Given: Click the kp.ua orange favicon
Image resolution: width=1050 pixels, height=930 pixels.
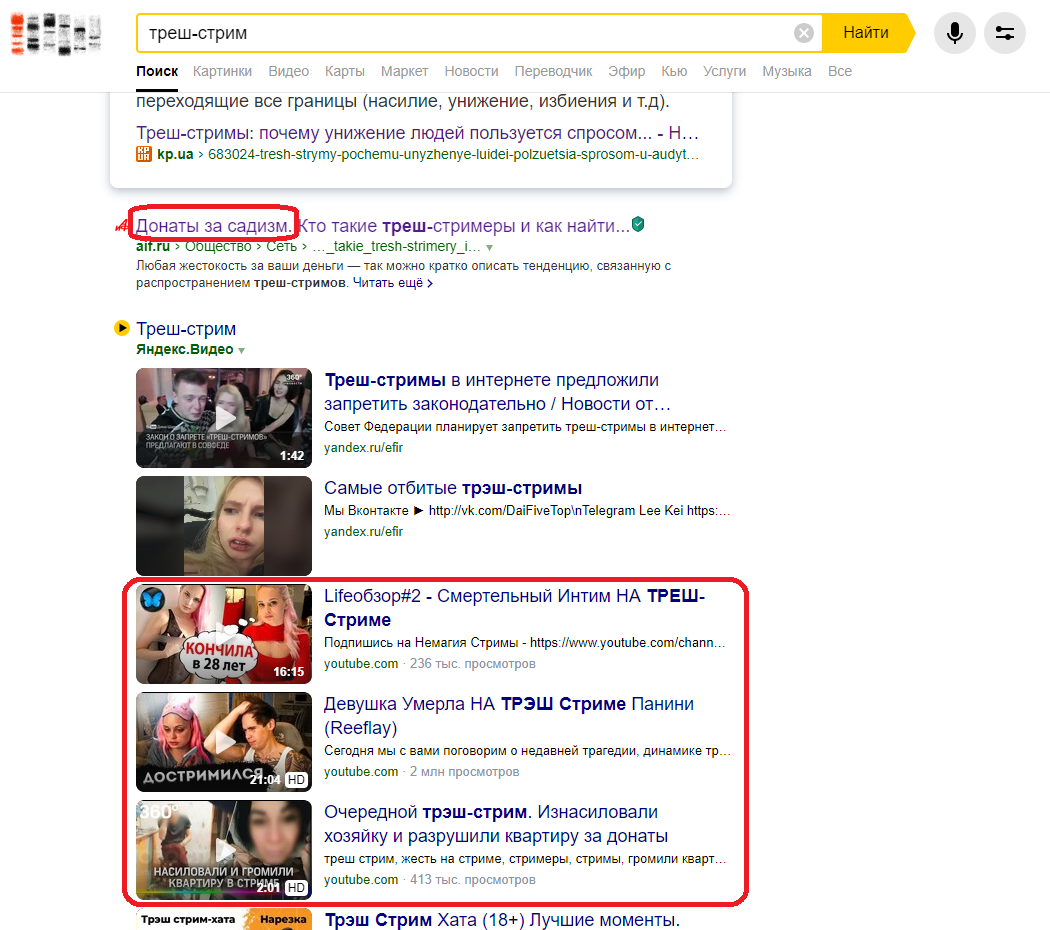Looking at the screenshot, I should 144,154.
